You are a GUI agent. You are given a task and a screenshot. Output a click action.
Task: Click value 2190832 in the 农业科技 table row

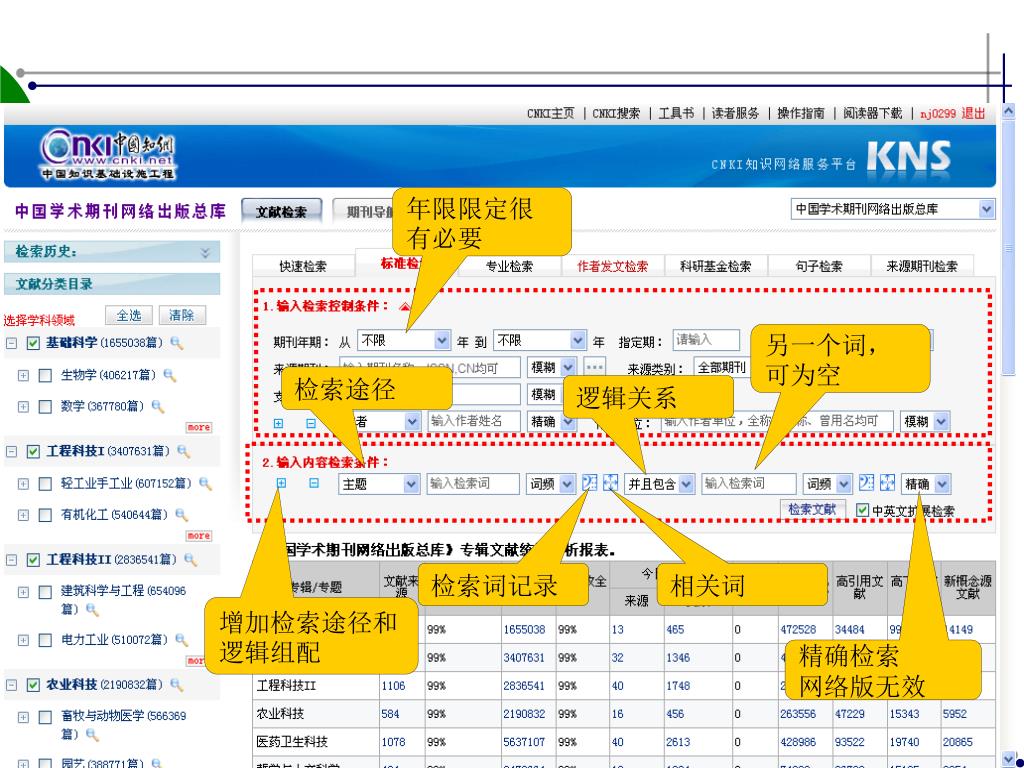pos(524,714)
